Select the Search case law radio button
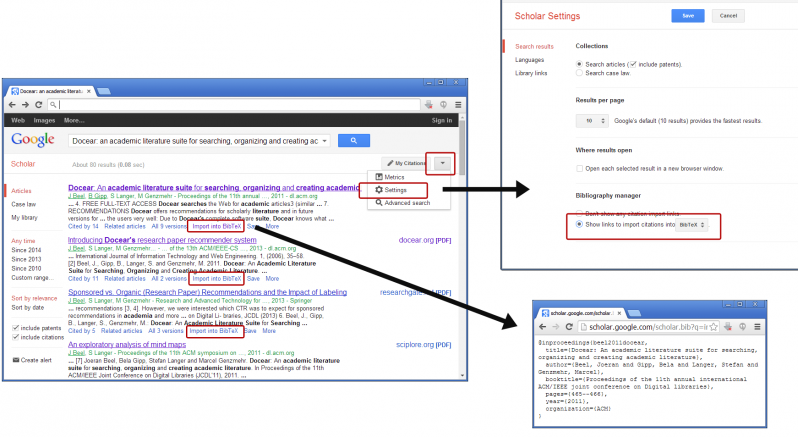Screen dimensions: 798x437 [x=579, y=73]
